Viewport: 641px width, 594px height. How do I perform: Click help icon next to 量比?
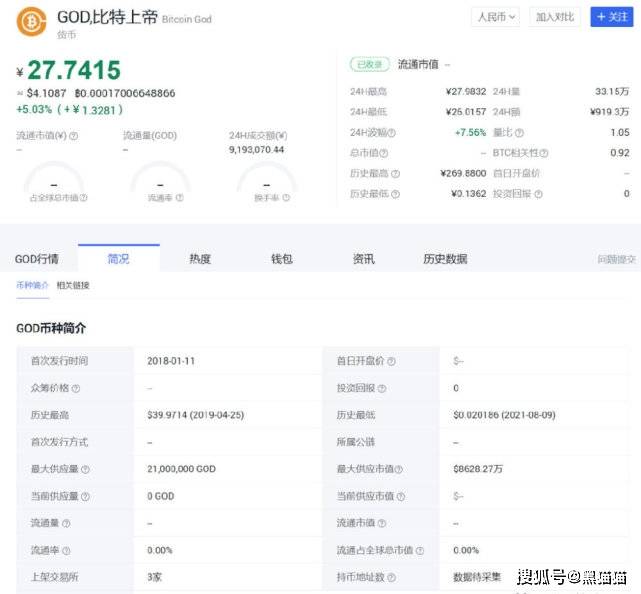519,133
